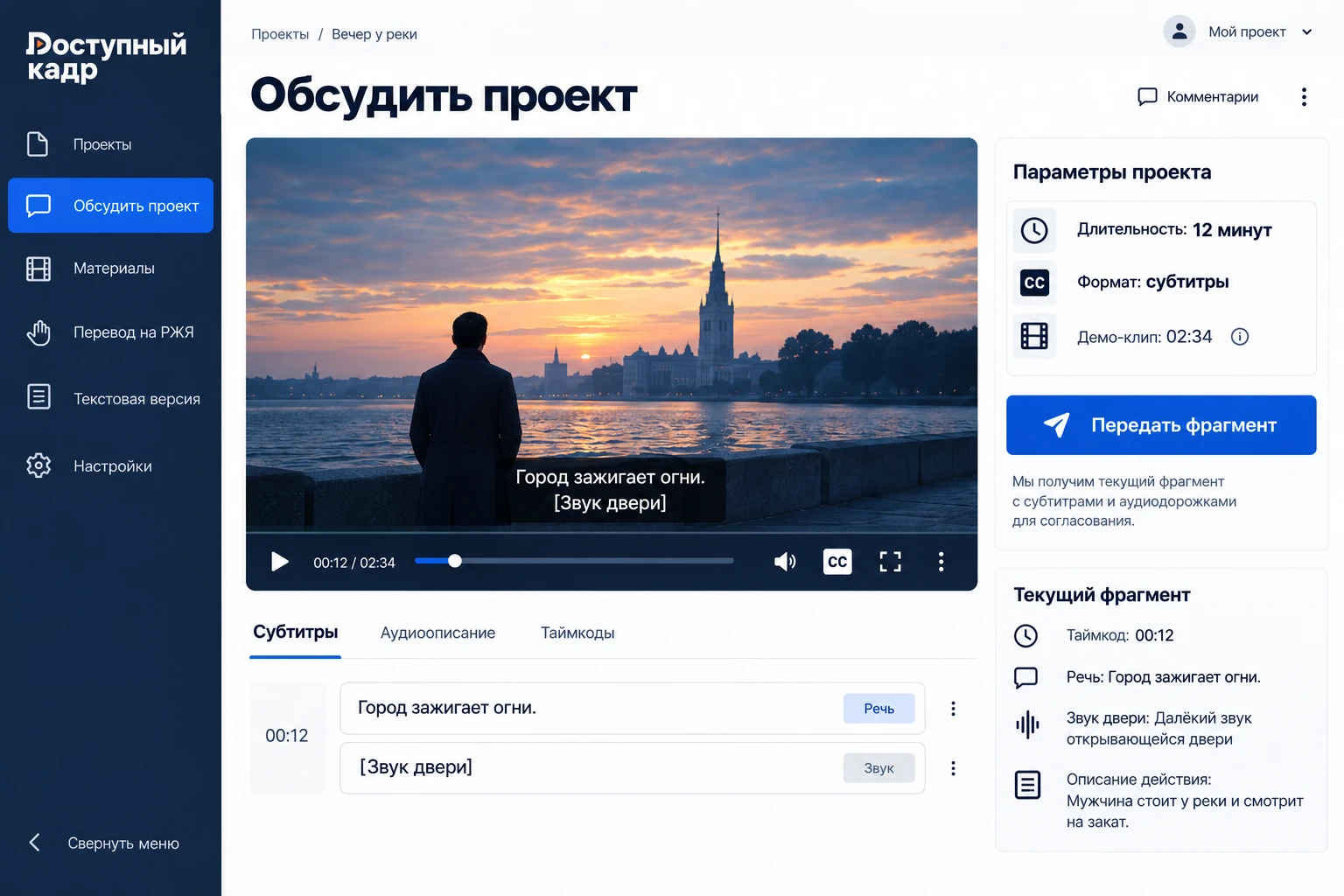Click the Проекты breadcrumb link
Image resolution: width=1344 pixels, height=896 pixels.
pos(280,34)
